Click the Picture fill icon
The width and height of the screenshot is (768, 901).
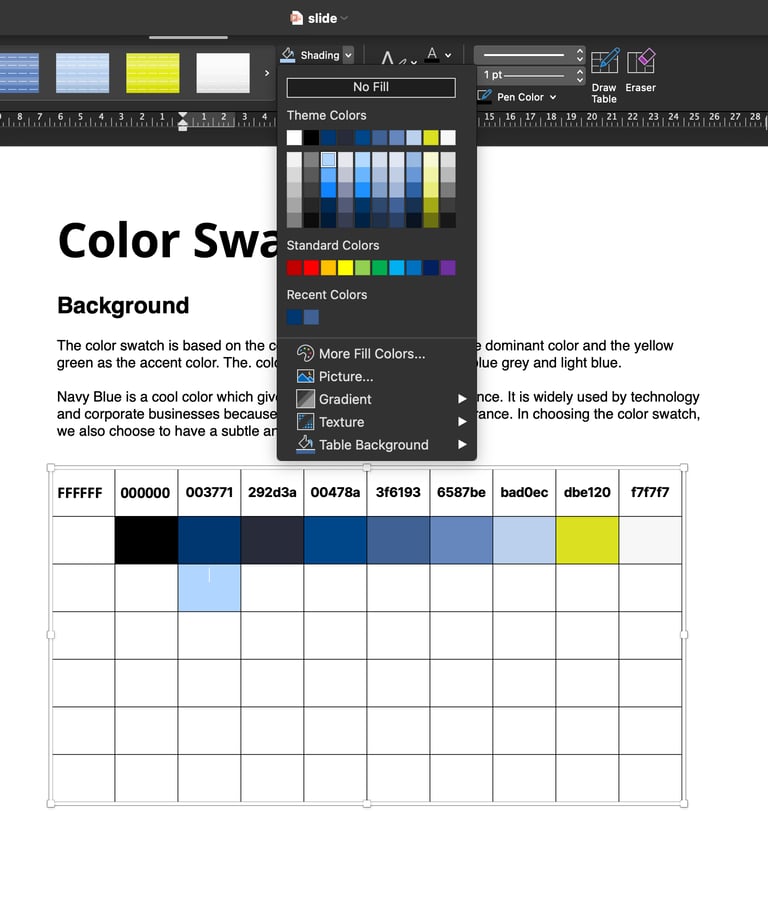pyautogui.click(x=305, y=376)
